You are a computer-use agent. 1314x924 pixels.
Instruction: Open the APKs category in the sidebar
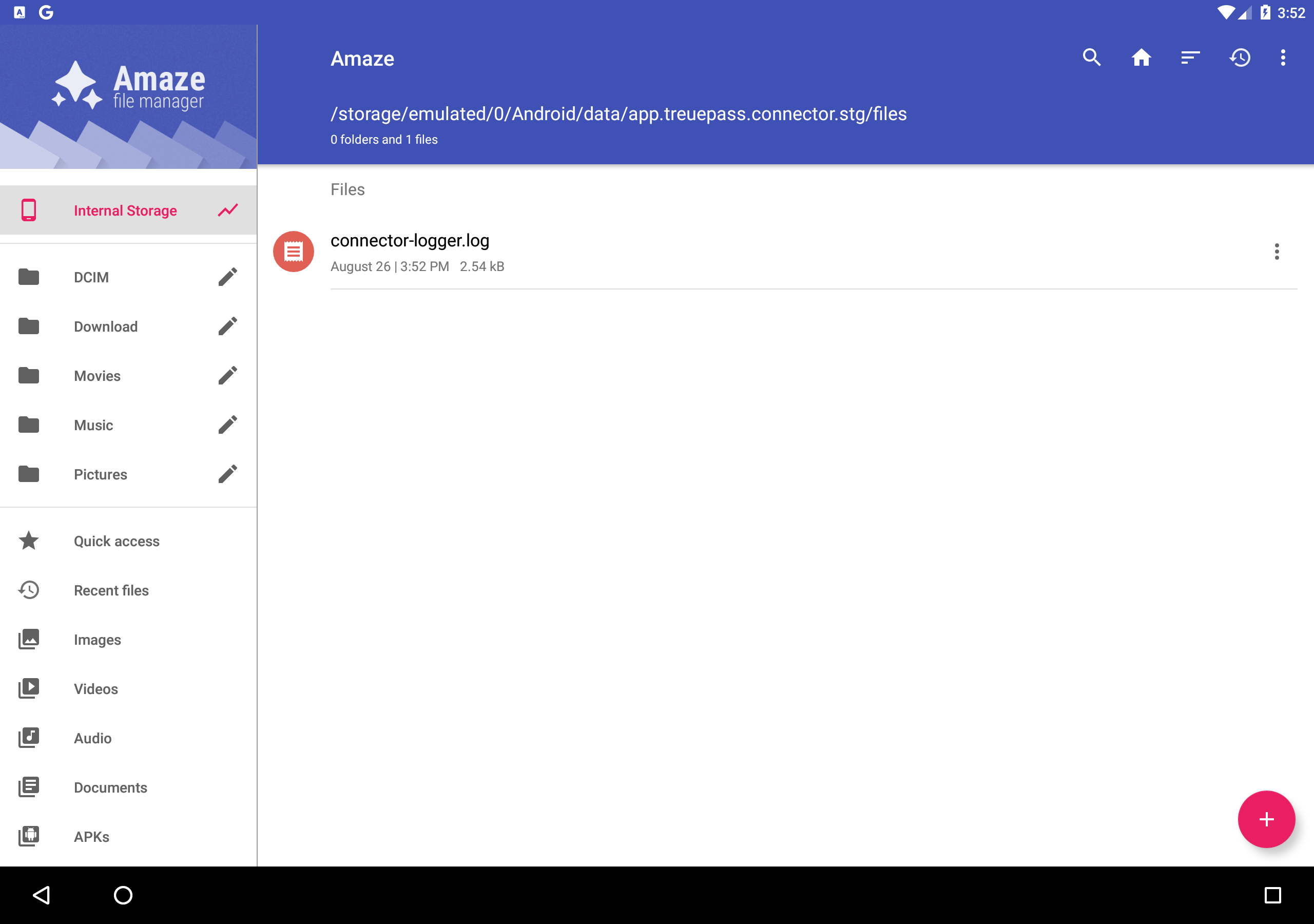point(91,836)
